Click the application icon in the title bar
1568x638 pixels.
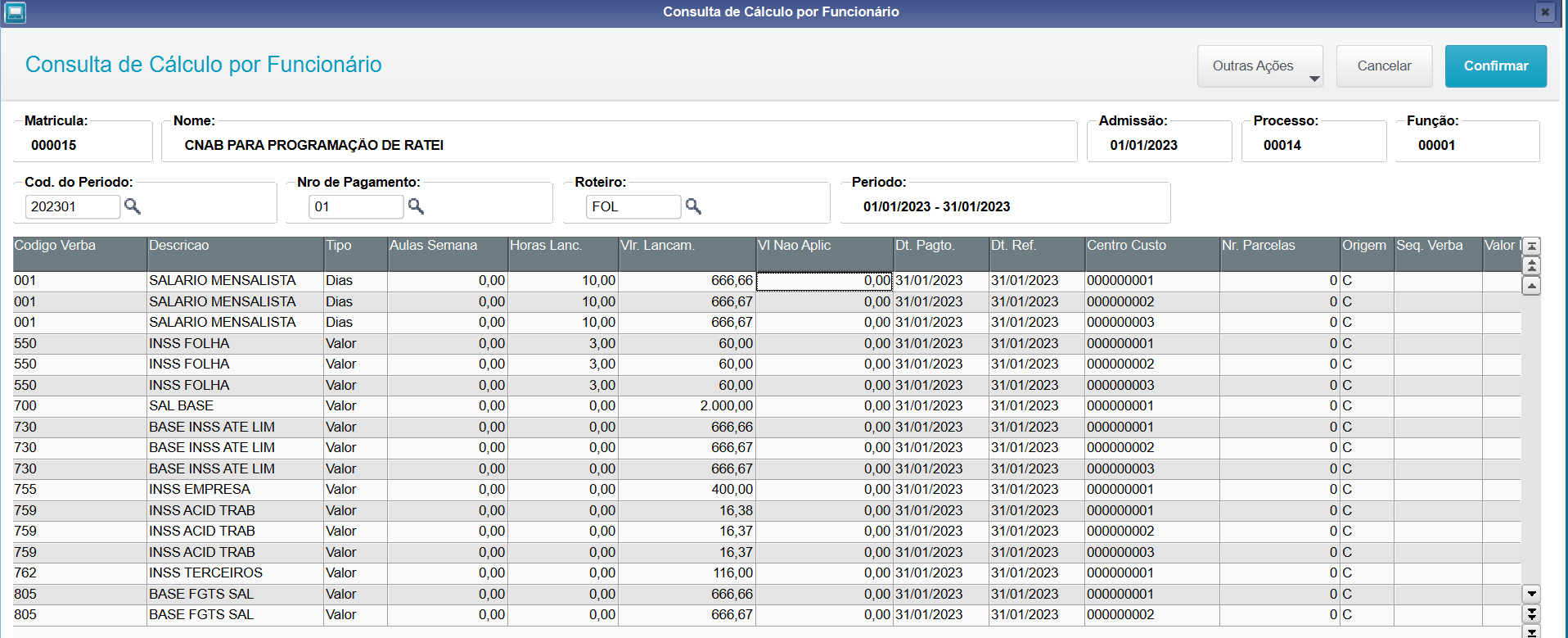coord(15,12)
